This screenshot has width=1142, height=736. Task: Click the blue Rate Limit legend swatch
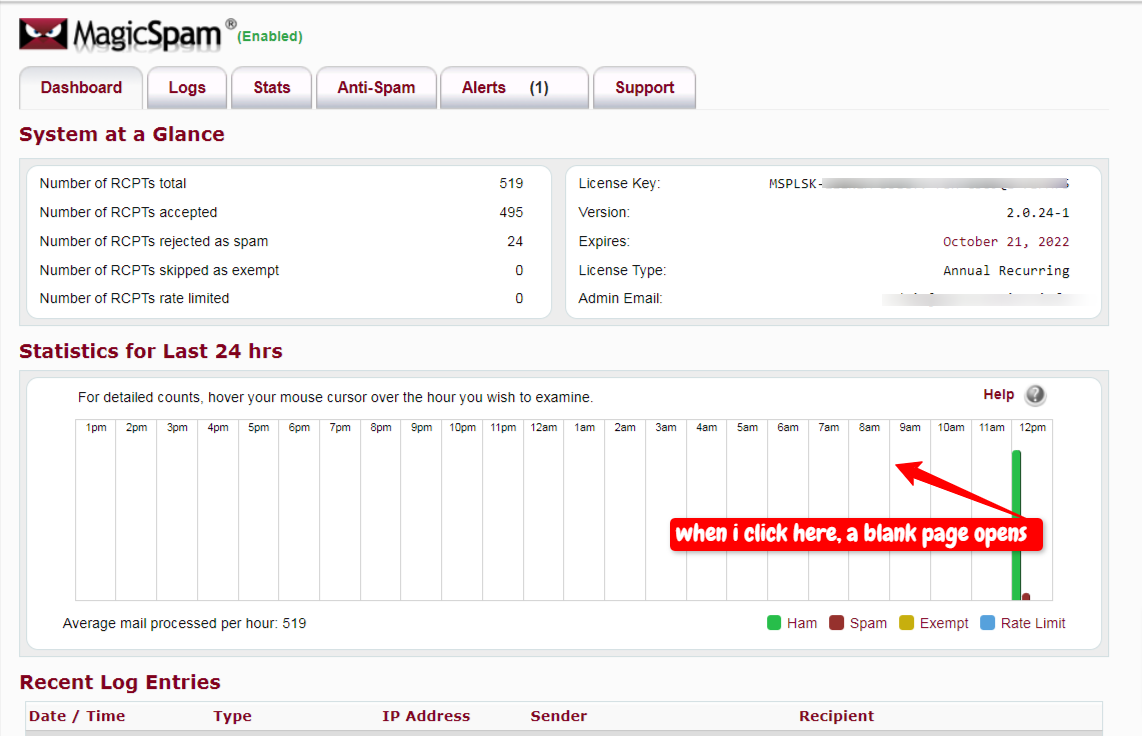pyautogui.click(x=988, y=623)
